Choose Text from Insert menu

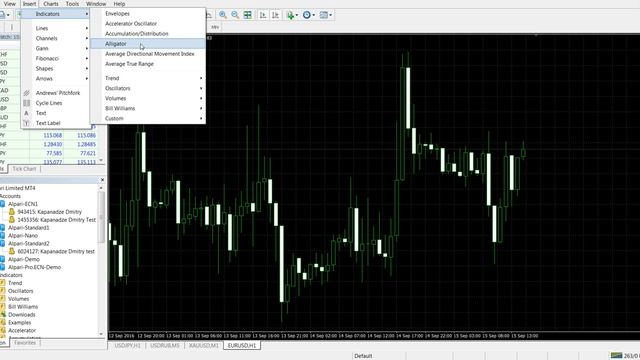pos(56,113)
